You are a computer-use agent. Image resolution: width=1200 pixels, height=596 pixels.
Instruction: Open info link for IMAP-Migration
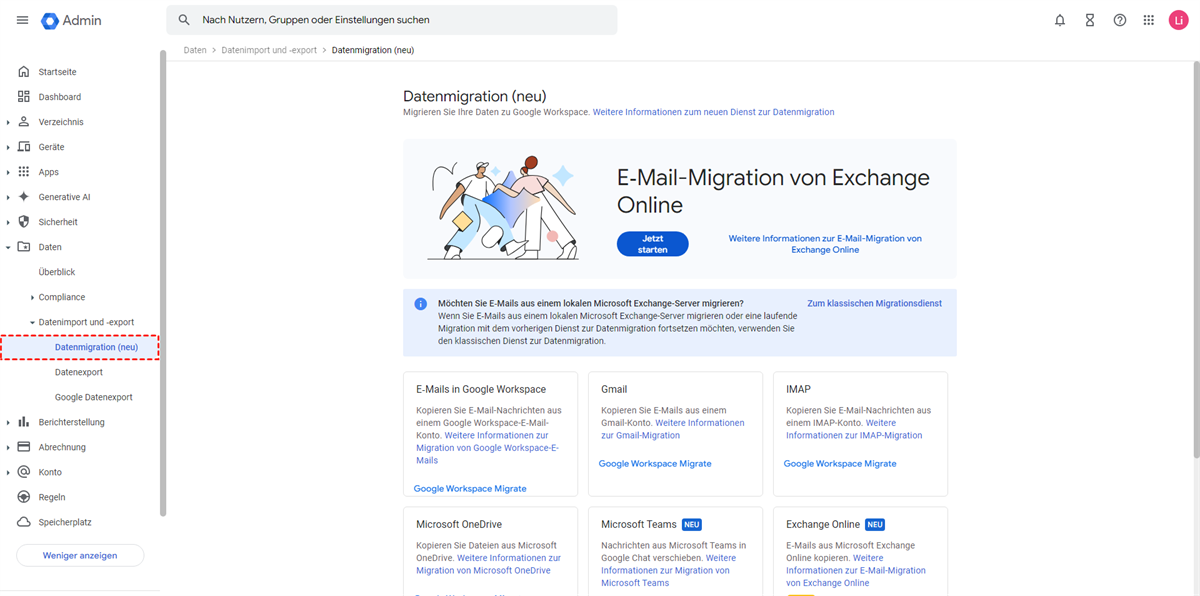pos(854,429)
